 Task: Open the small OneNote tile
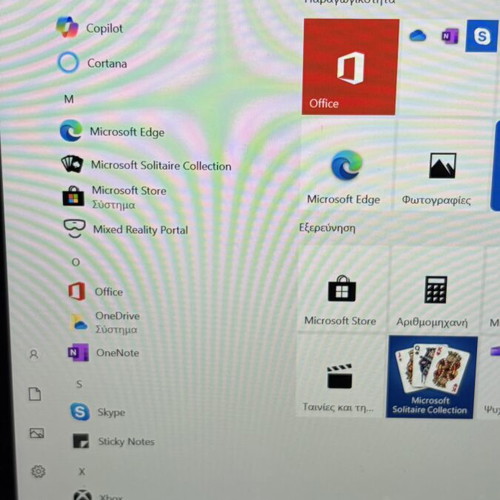(x=450, y=36)
